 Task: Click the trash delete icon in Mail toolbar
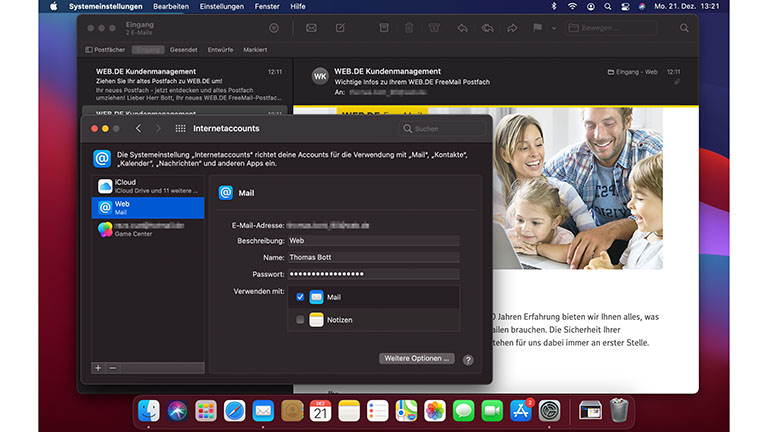(x=407, y=28)
